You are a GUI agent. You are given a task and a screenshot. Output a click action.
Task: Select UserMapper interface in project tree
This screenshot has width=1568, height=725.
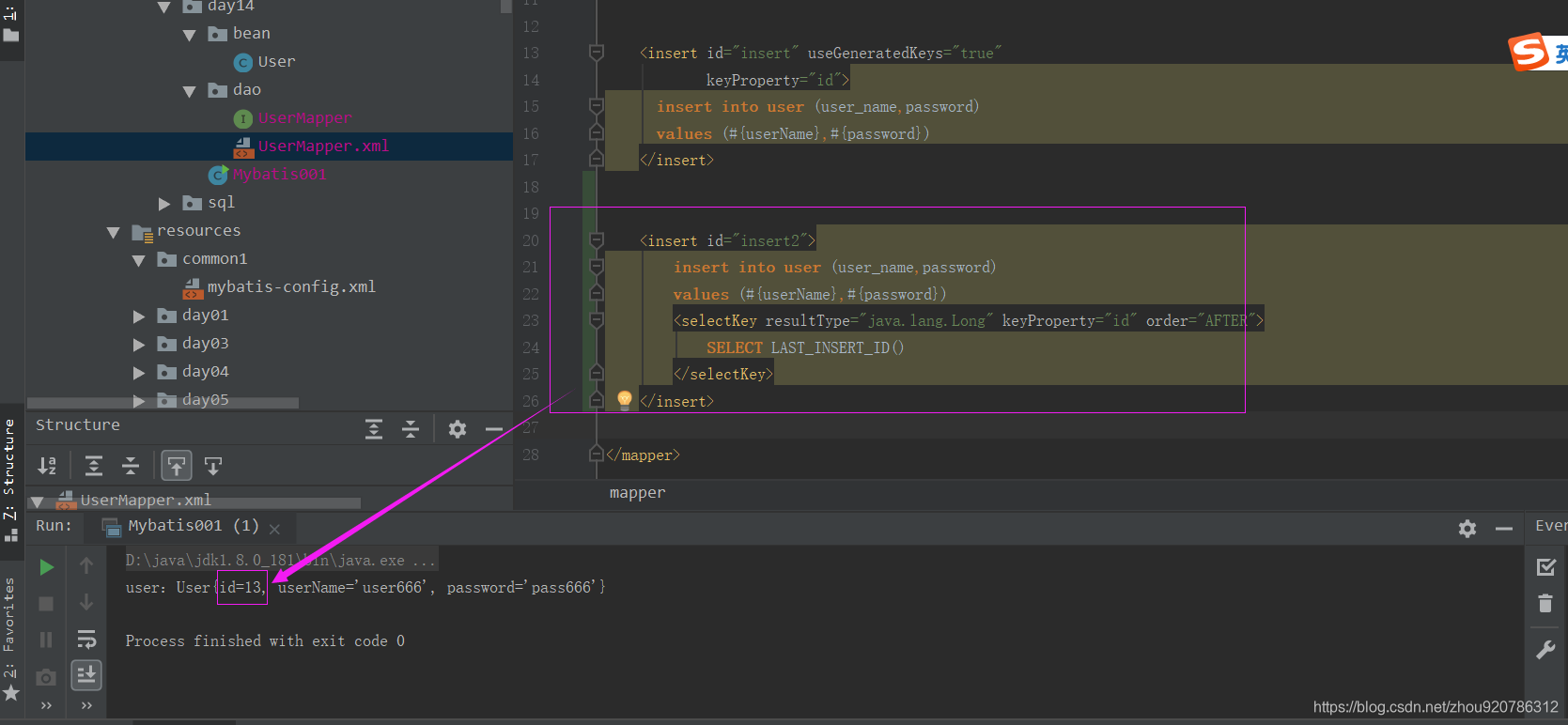click(x=304, y=118)
